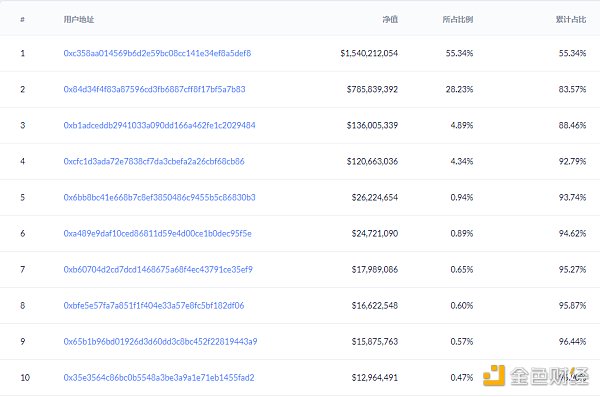
Task: Select the address beginning 0x6bb8bc41e668b7c8
Action: pyautogui.click(x=159, y=197)
